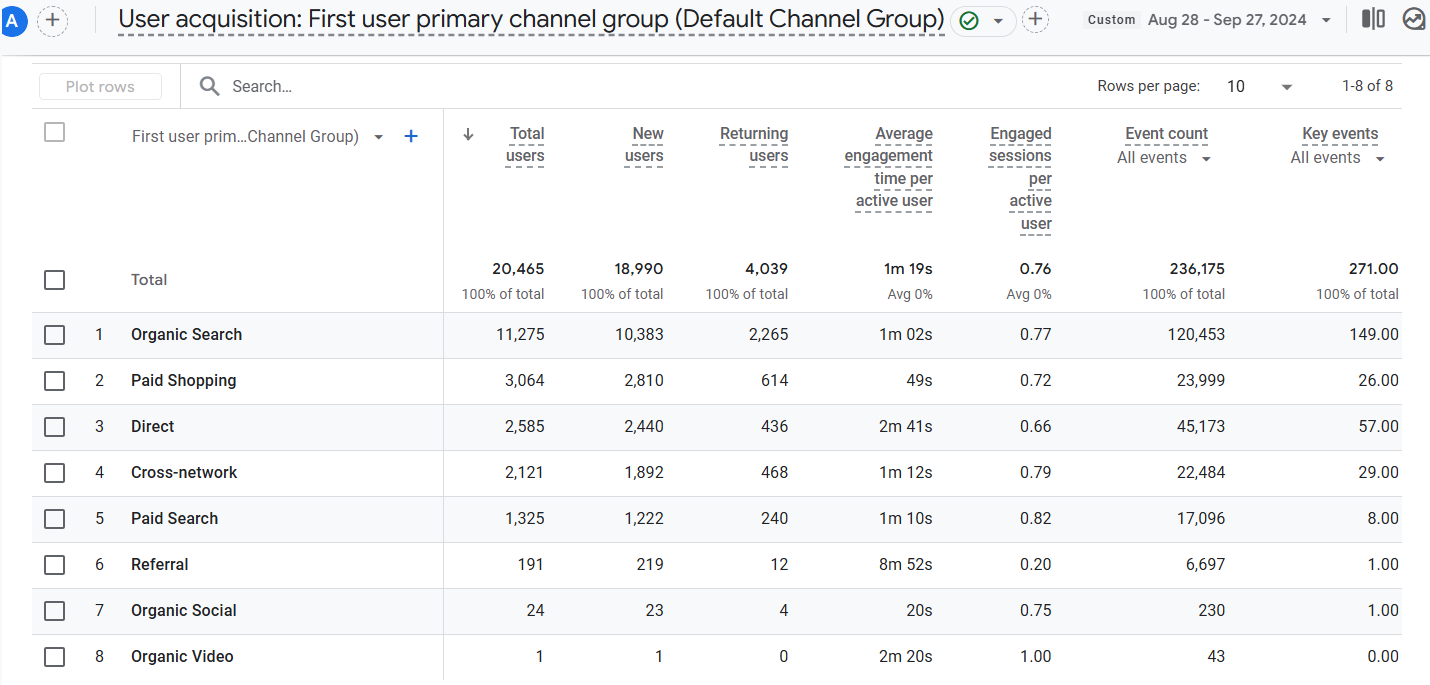Add a secondary dimension with blue plus
The width and height of the screenshot is (1430, 685).
point(410,136)
